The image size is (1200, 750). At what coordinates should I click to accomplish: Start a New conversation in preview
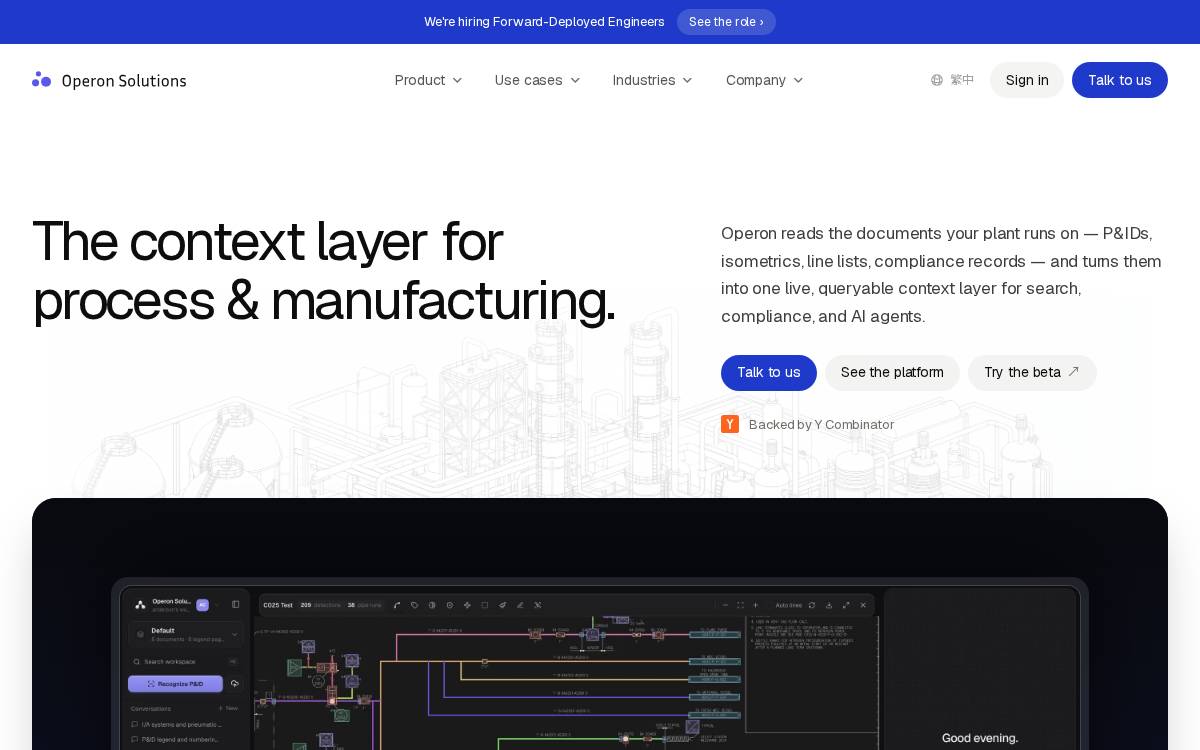228,708
